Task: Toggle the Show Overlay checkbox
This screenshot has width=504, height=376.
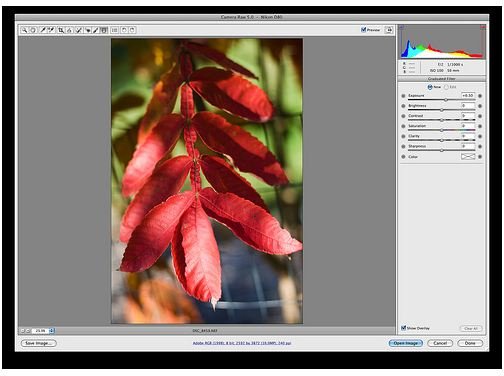Action: click(403, 328)
